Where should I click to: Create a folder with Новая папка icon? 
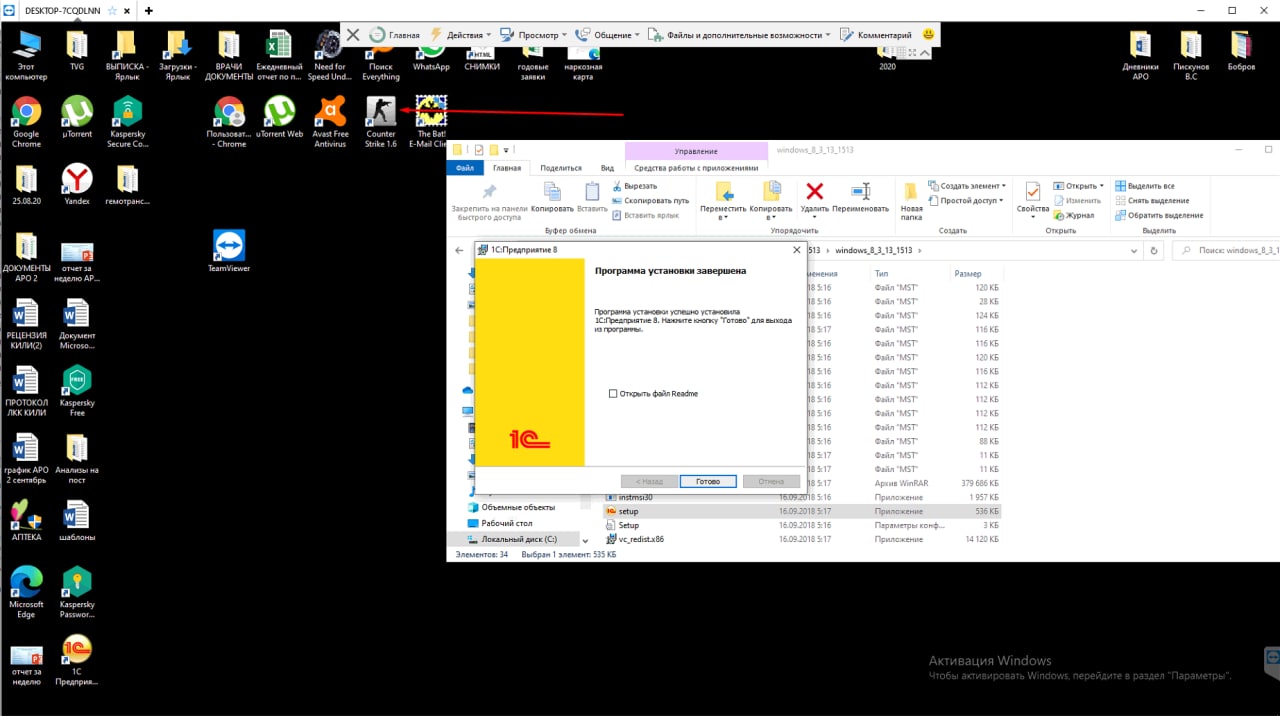[x=911, y=192]
